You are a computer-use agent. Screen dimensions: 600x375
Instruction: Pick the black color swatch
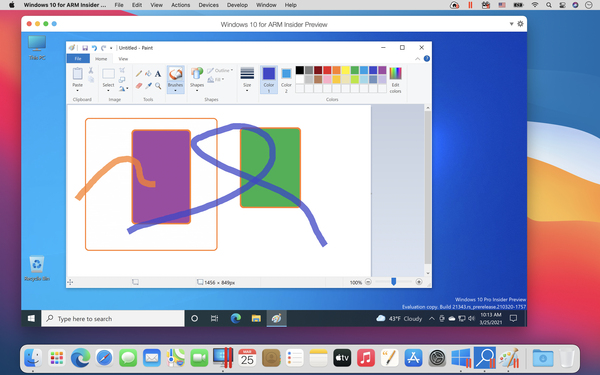point(300,70)
